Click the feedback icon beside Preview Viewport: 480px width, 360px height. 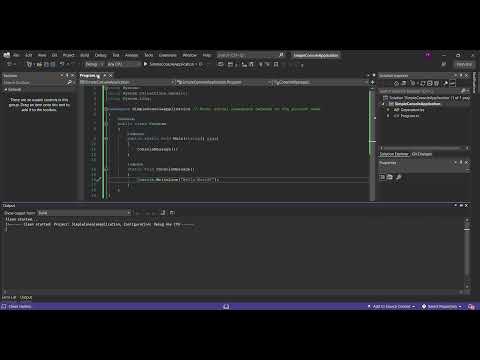point(444,64)
